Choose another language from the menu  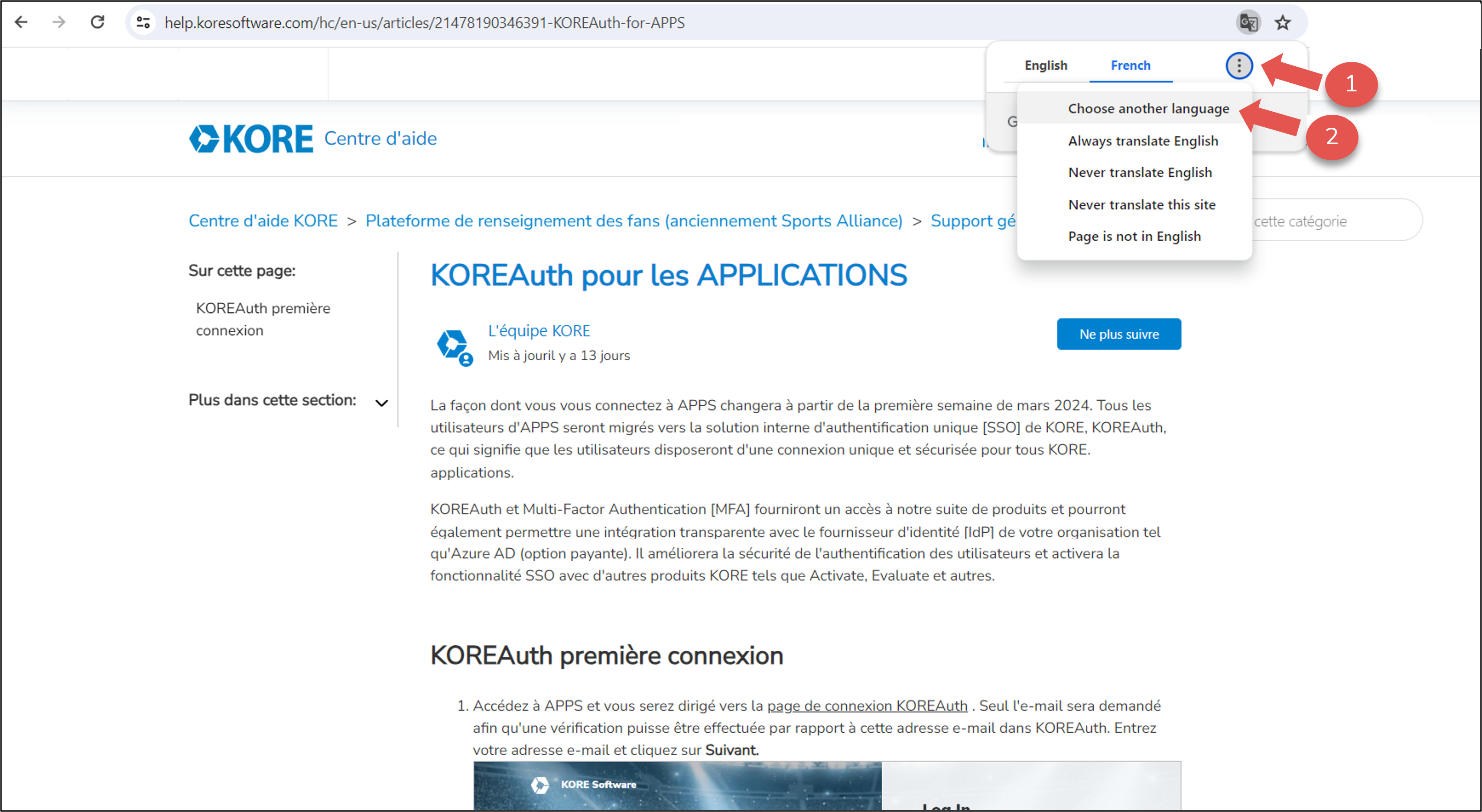coord(1134,109)
